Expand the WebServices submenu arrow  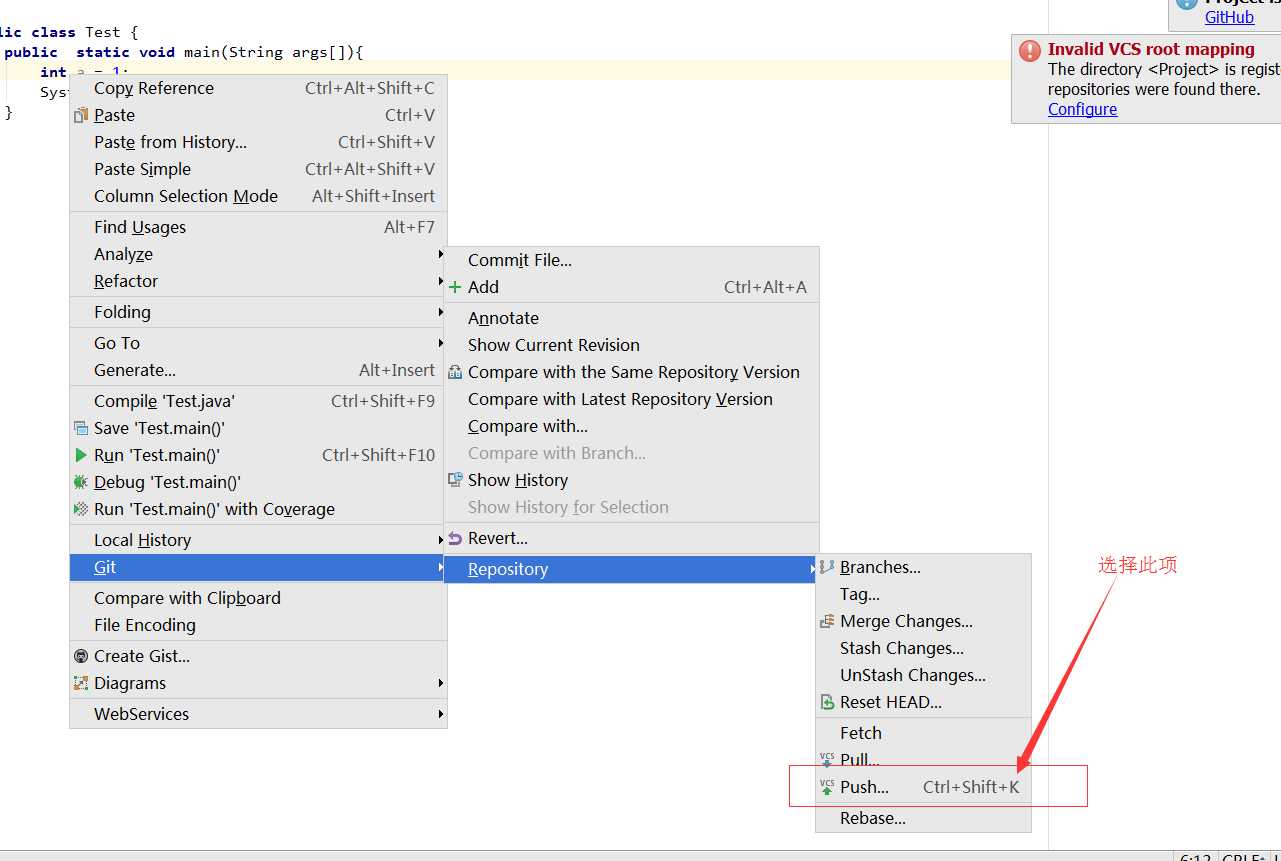tap(440, 714)
